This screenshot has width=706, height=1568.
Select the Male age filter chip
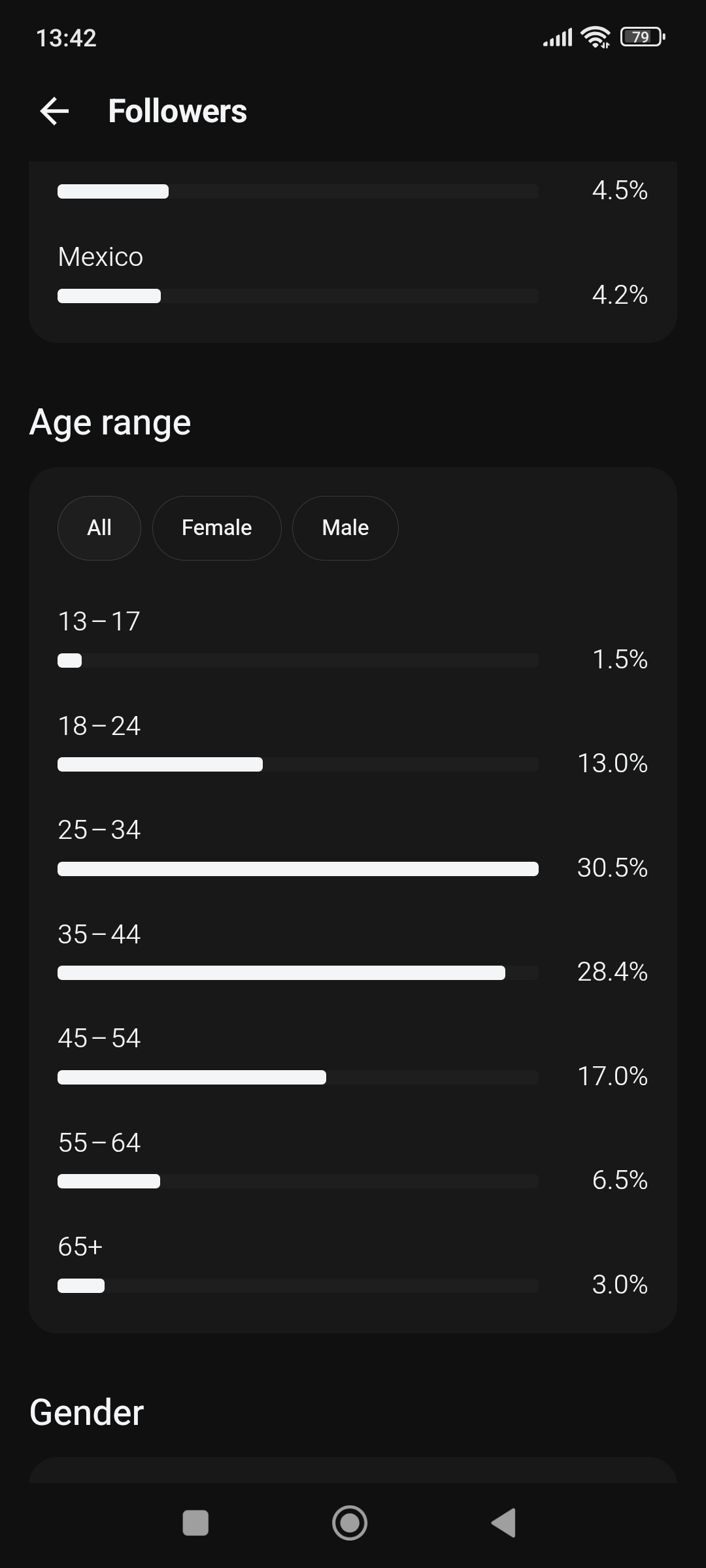coord(345,528)
